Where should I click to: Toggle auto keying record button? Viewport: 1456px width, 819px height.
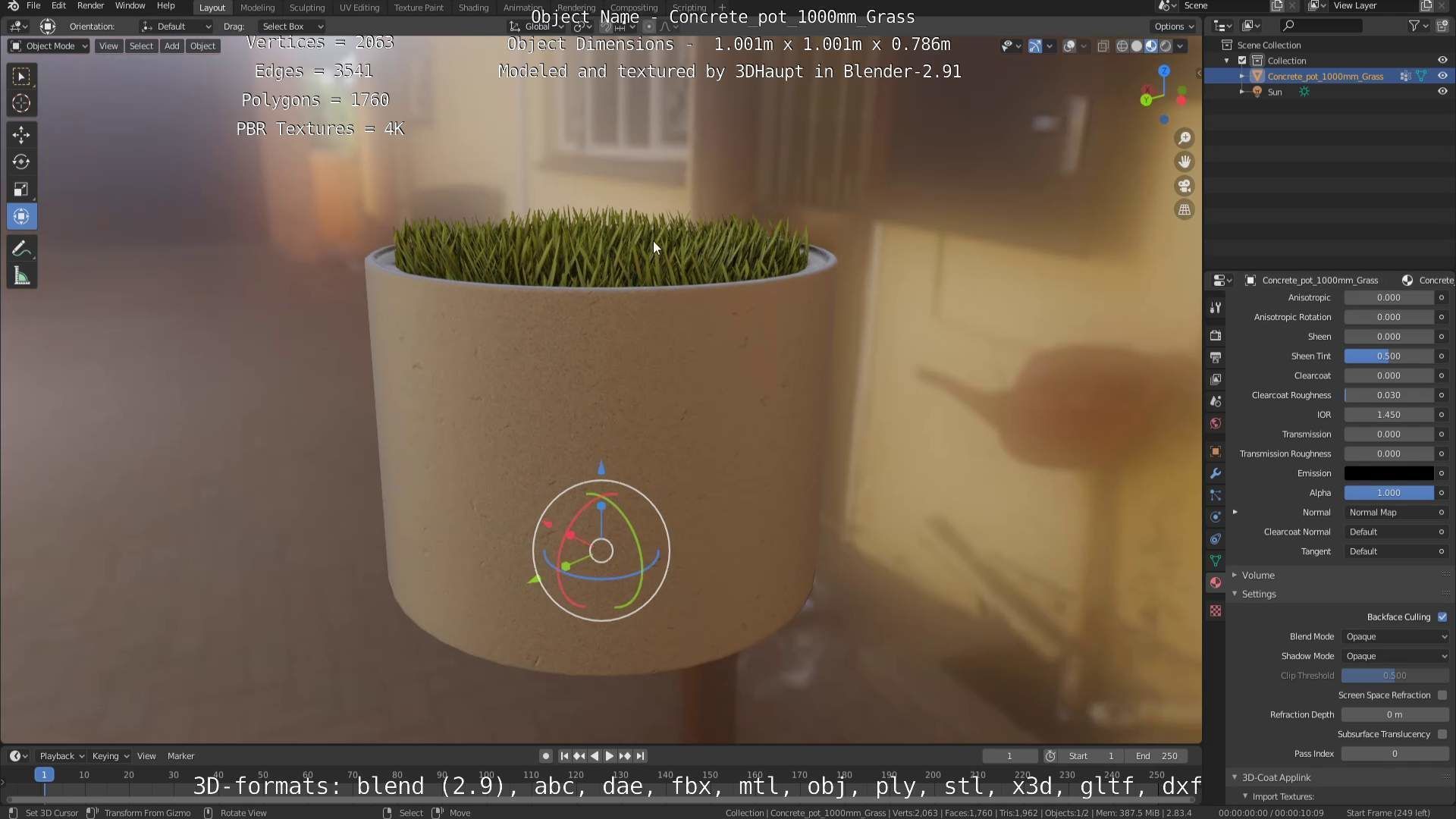click(x=546, y=756)
